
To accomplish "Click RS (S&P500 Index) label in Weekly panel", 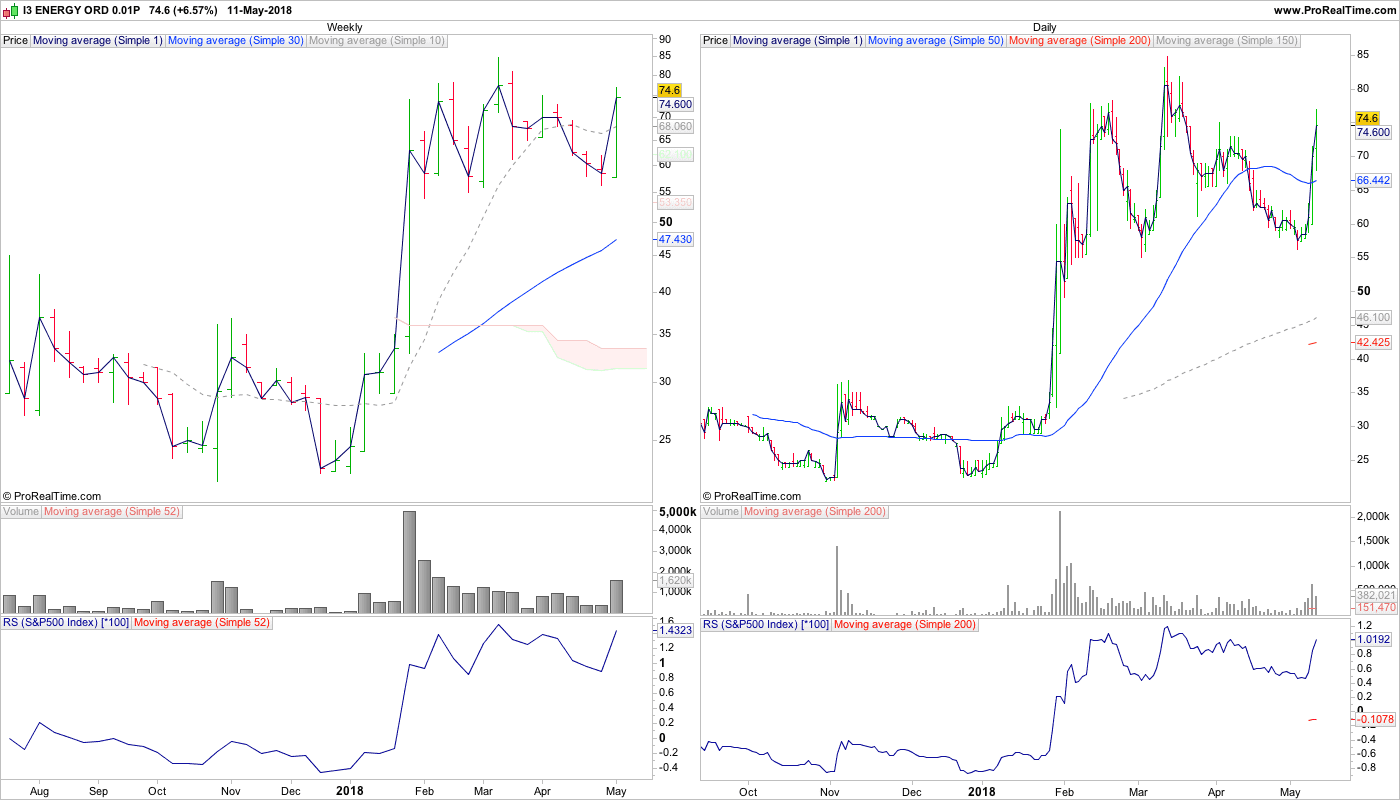I will tap(66, 624).
